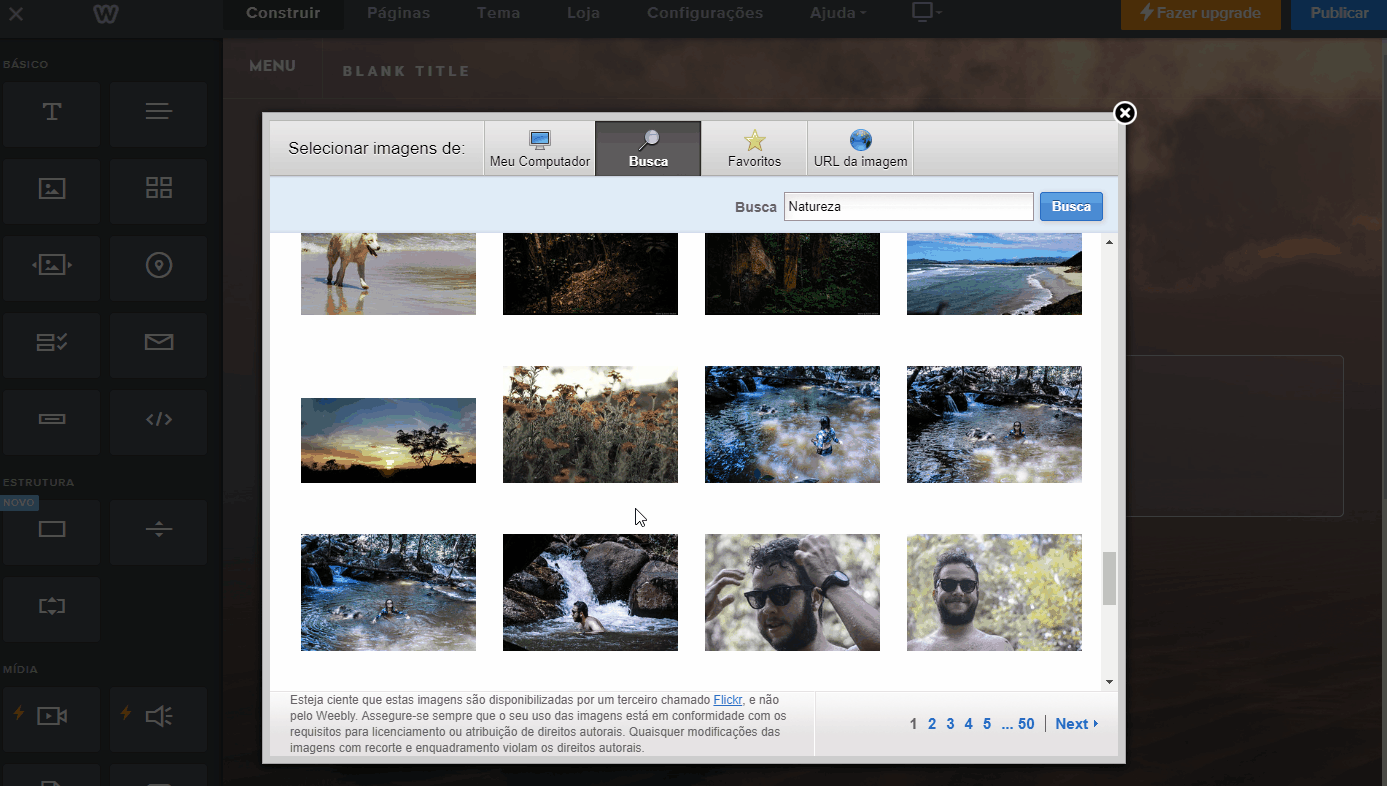Close the image selection dialog
The width and height of the screenshot is (1387, 786).
(1125, 113)
